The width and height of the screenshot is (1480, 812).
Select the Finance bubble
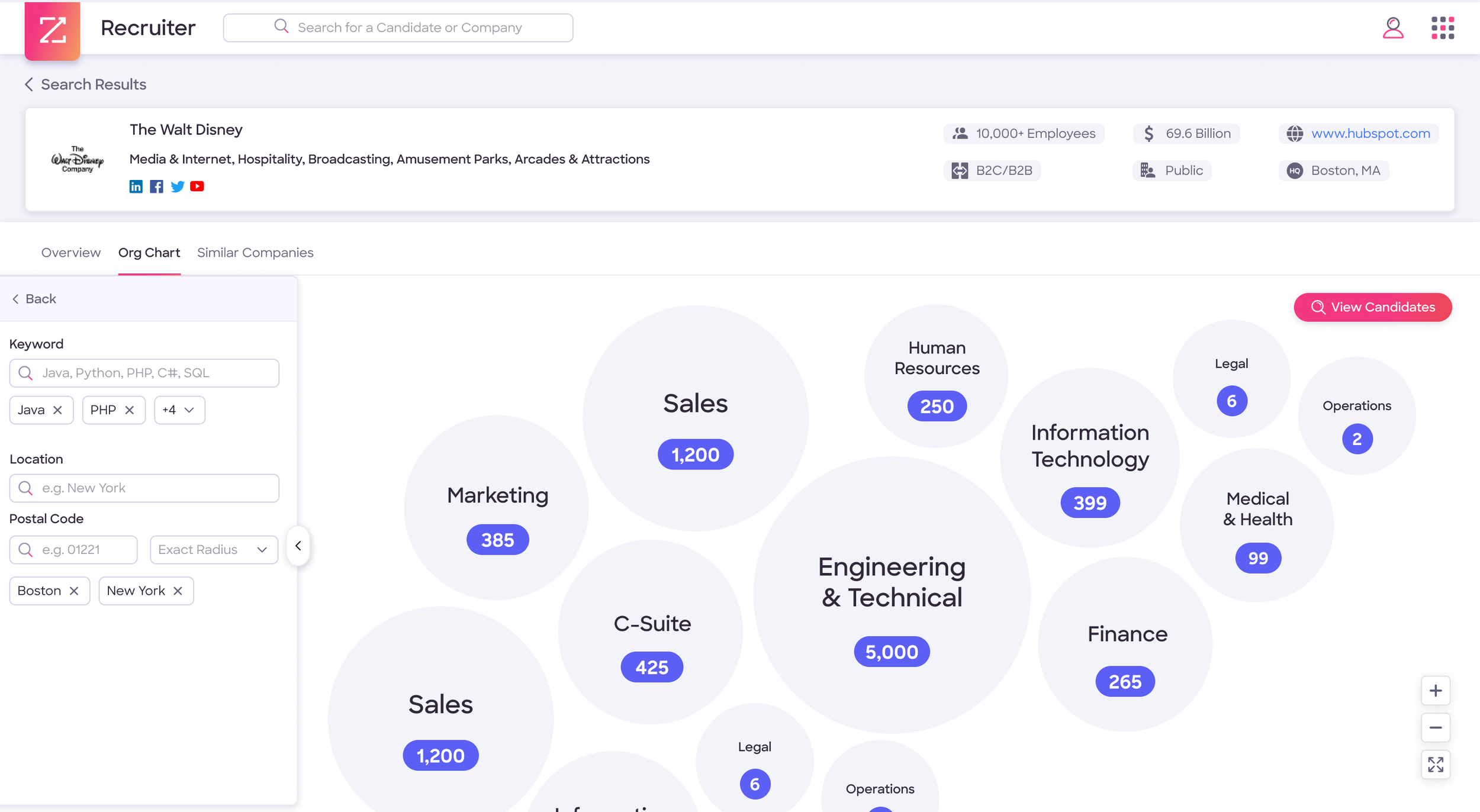[x=1125, y=644]
